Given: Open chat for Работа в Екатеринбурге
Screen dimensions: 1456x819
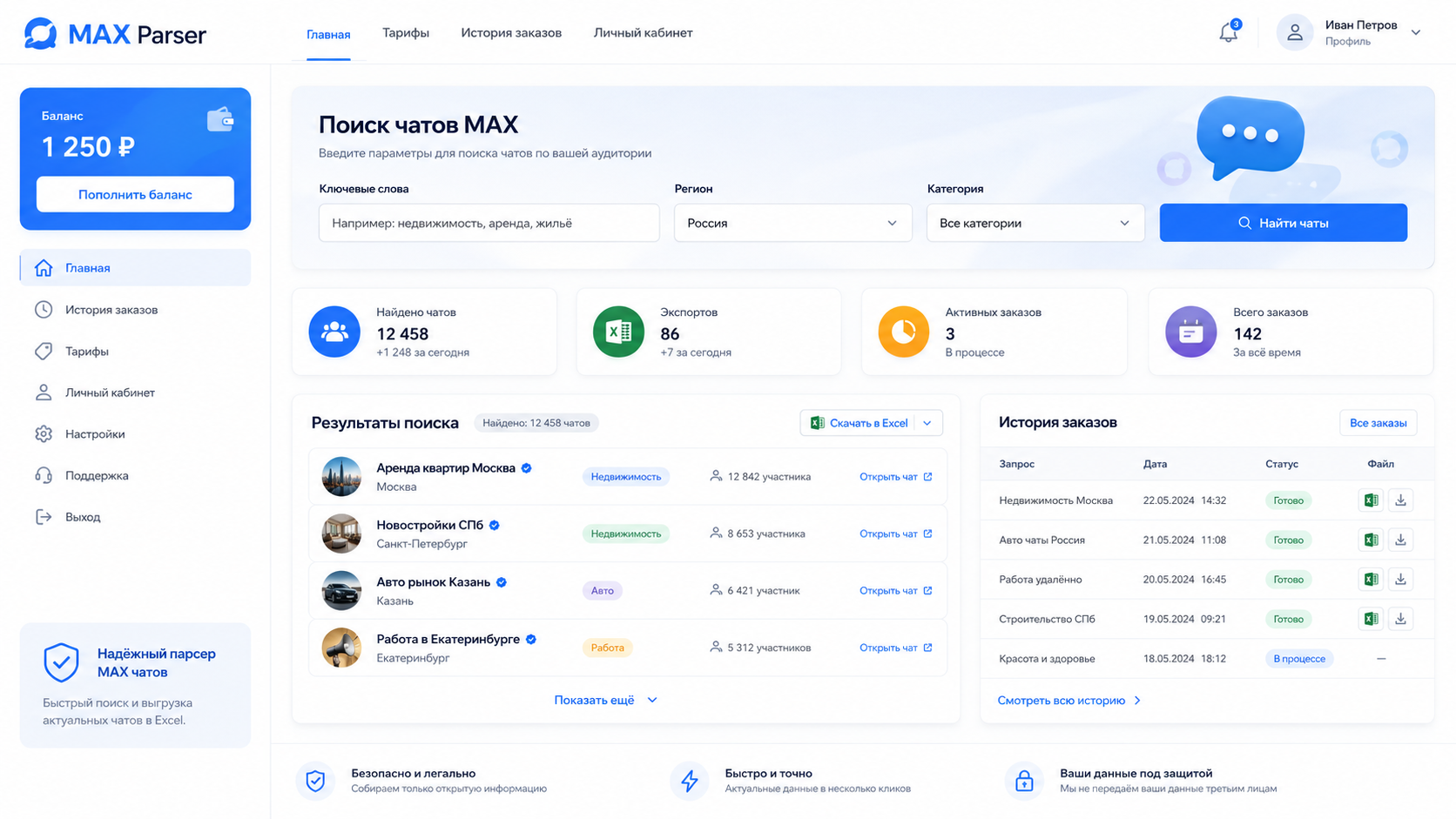Looking at the screenshot, I should [x=895, y=648].
